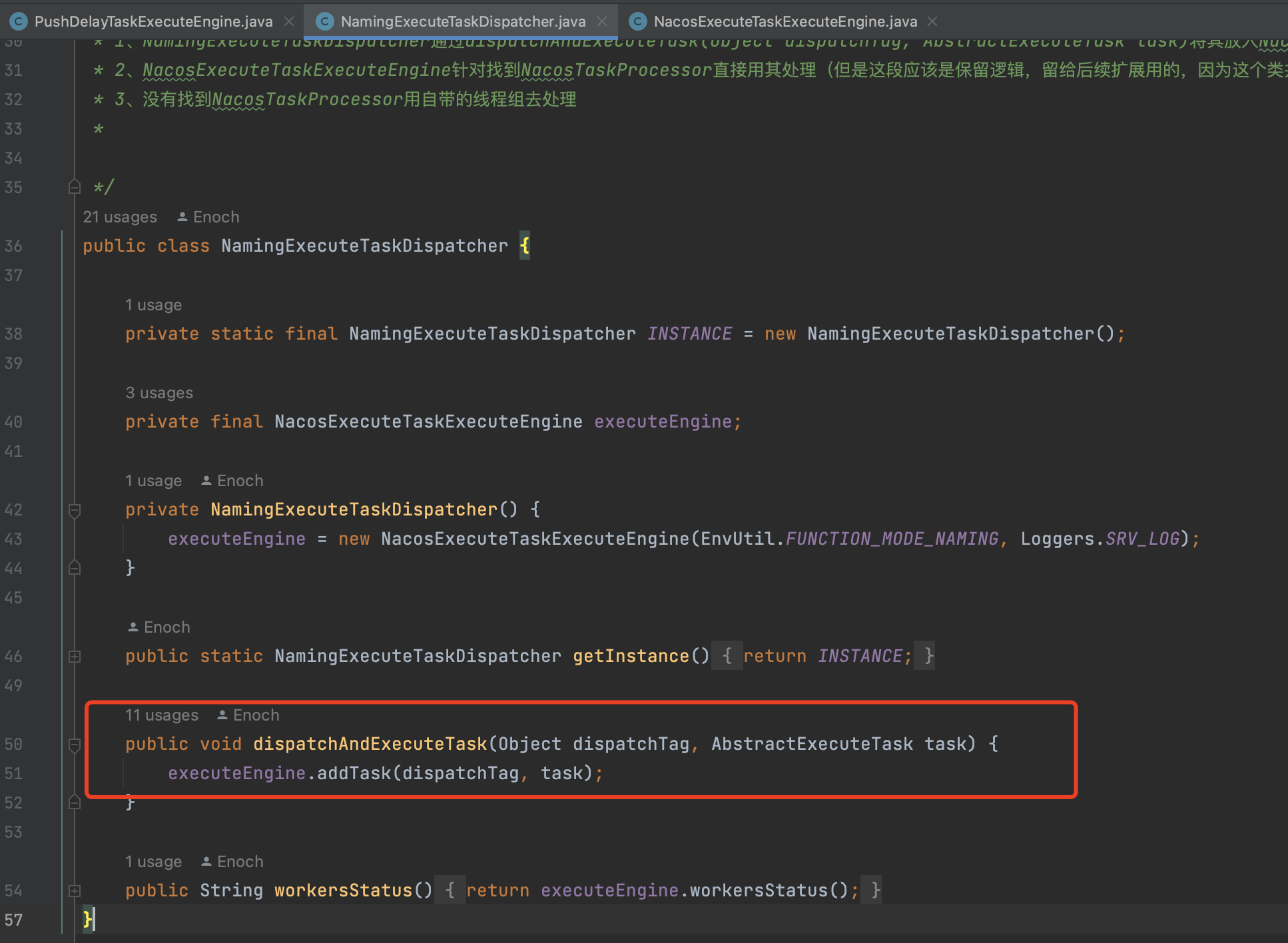
Task: Click line number 36 in gutter
Action: point(13,246)
